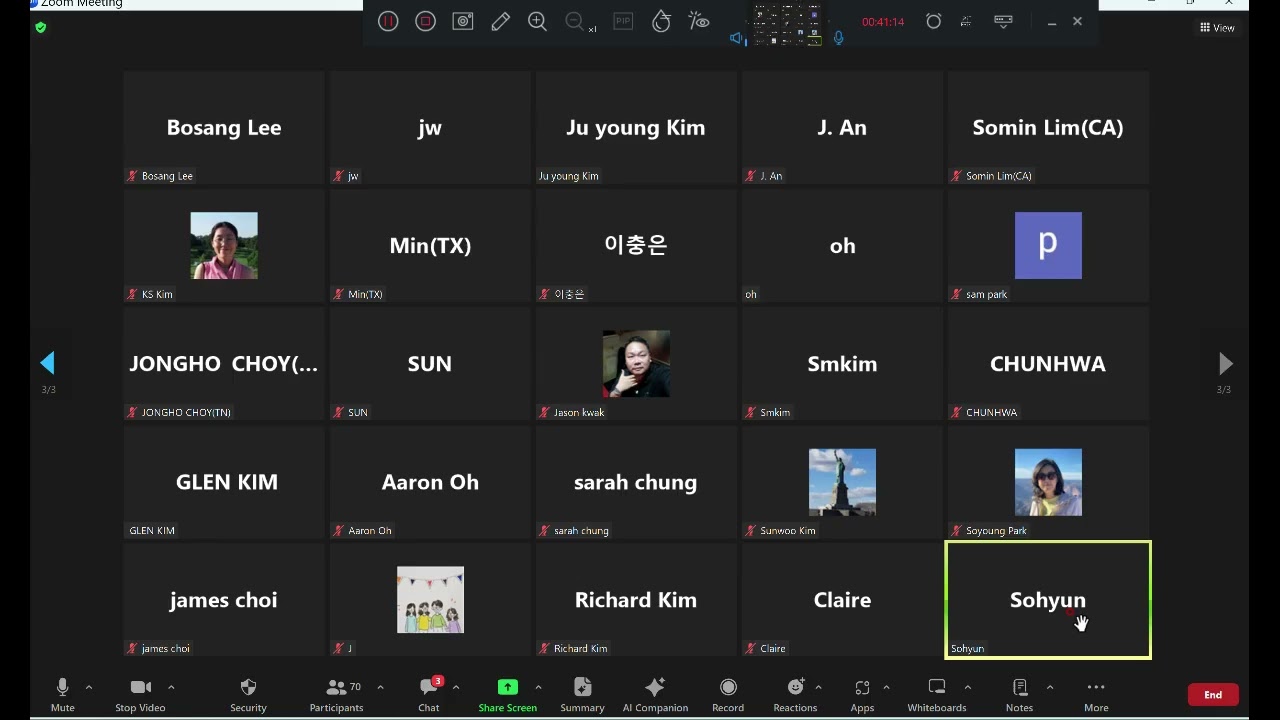Open the Reactions menu
This screenshot has width=1280, height=720.
click(x=795, y=694)
